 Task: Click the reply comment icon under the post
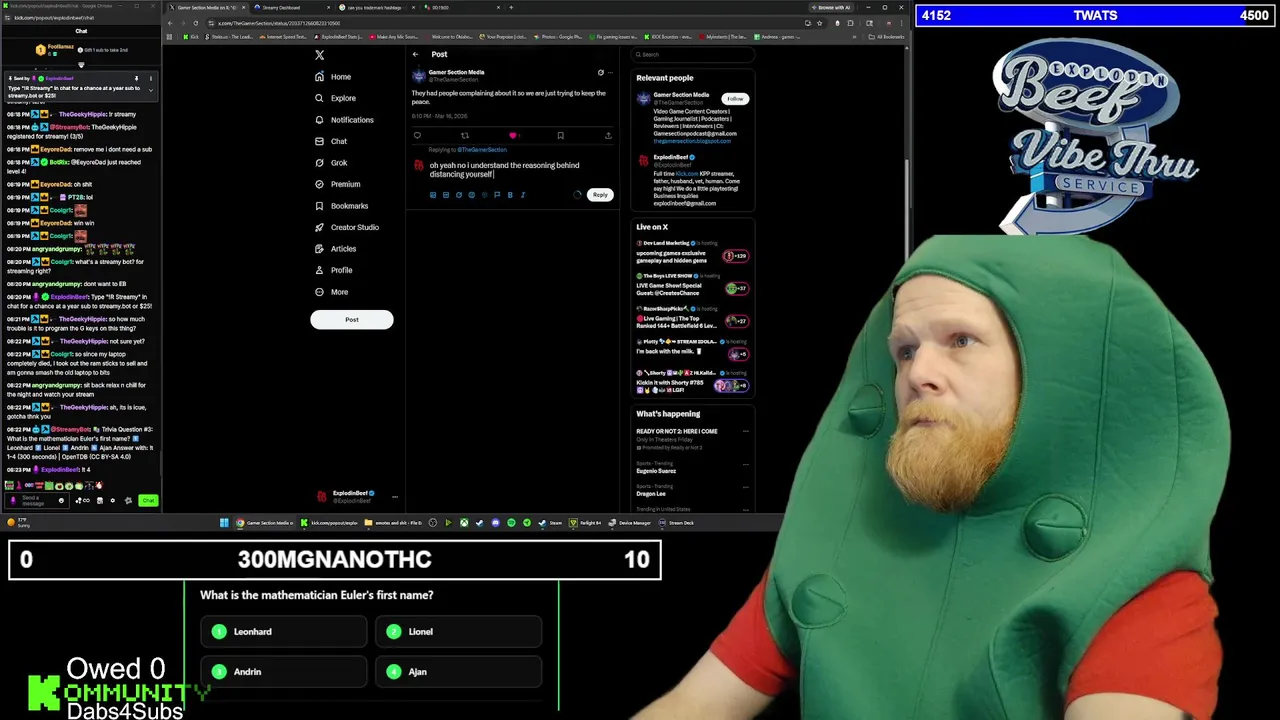click(417, 135)
